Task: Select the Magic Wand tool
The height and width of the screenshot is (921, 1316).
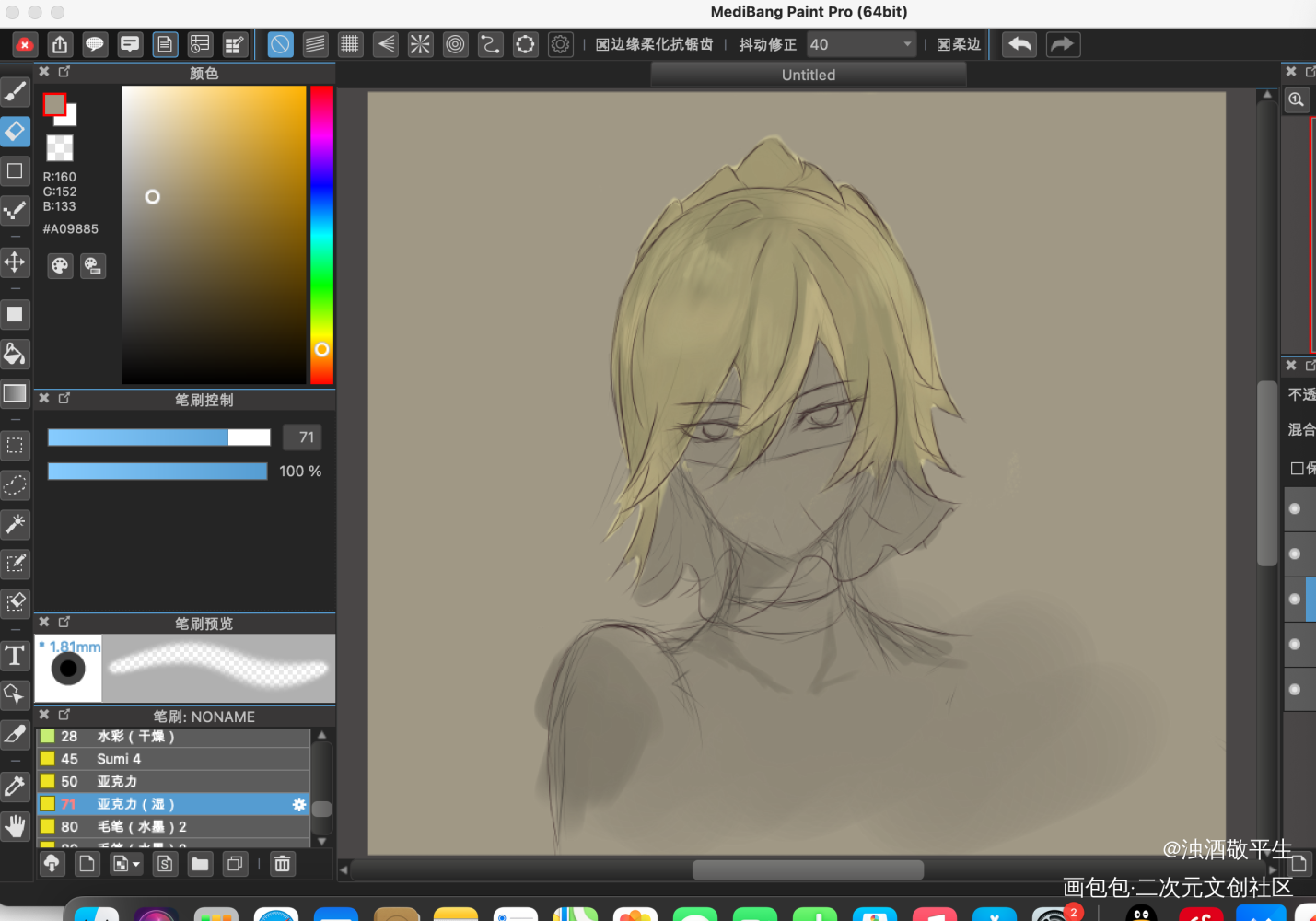Action: (x=15, y=525)
